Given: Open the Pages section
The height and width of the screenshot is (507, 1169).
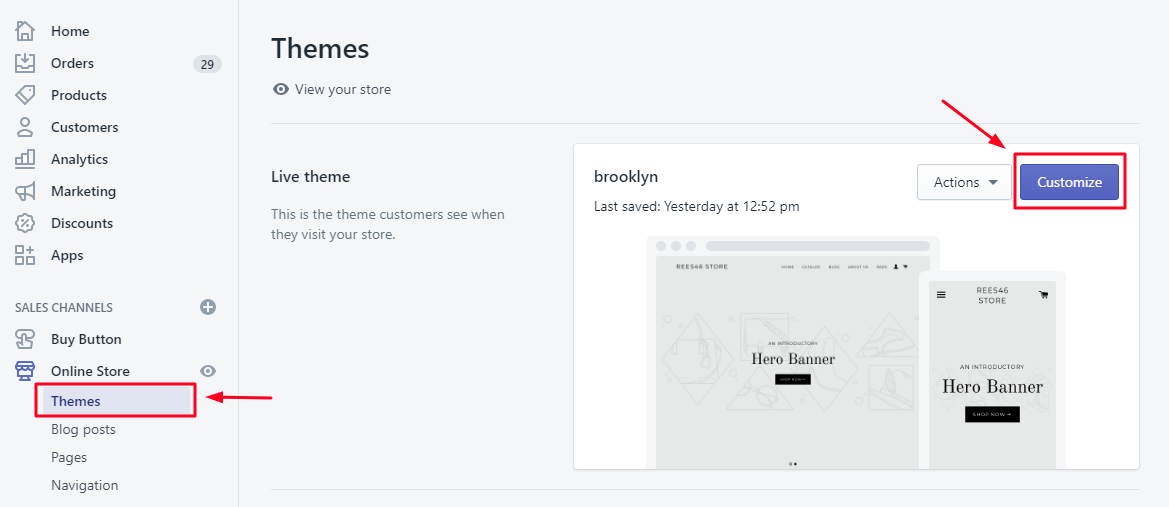Looking at the screenshot, I should [69, 457].
